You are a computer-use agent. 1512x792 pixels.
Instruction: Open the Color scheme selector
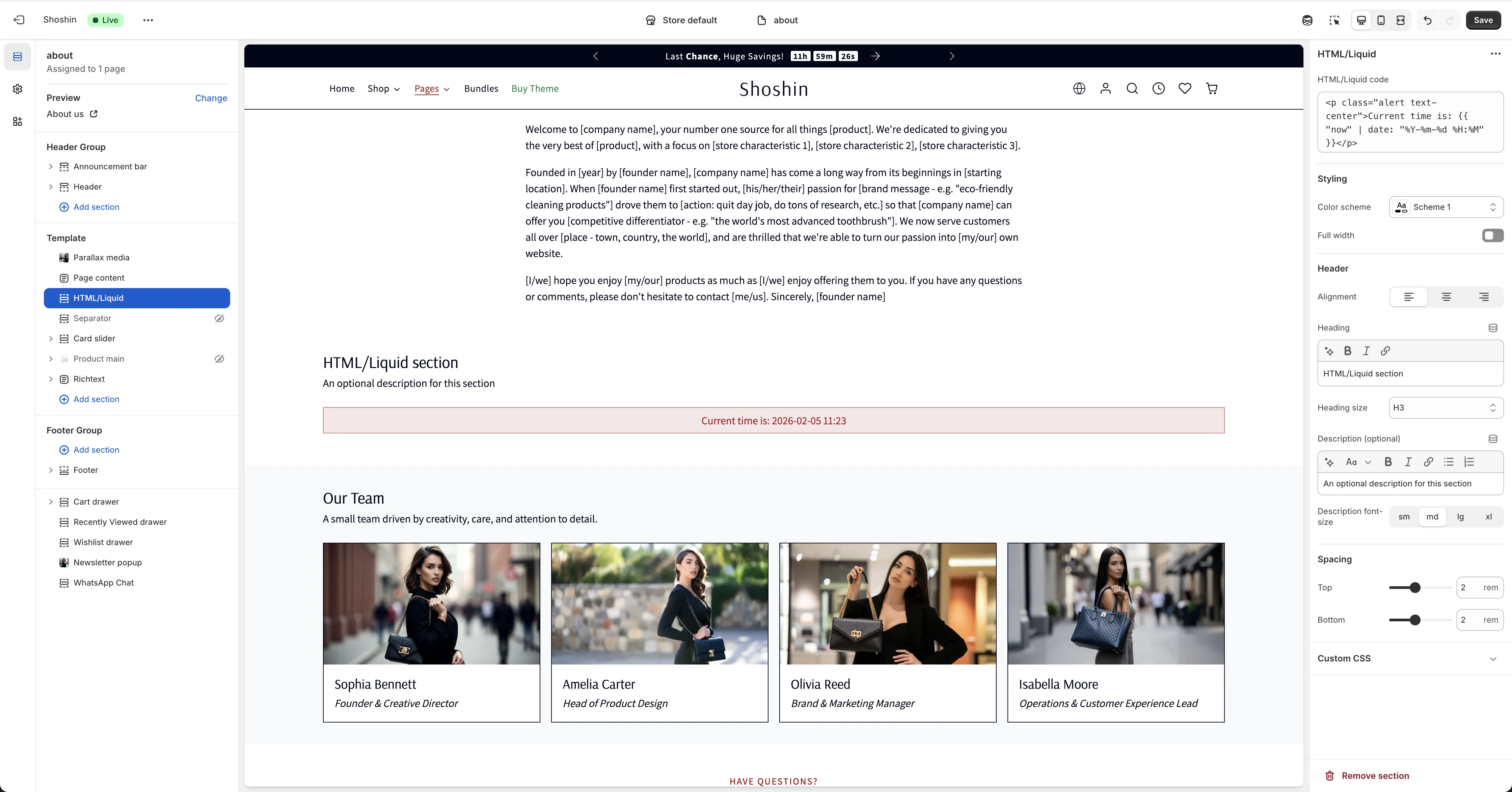click(1446, 206)
